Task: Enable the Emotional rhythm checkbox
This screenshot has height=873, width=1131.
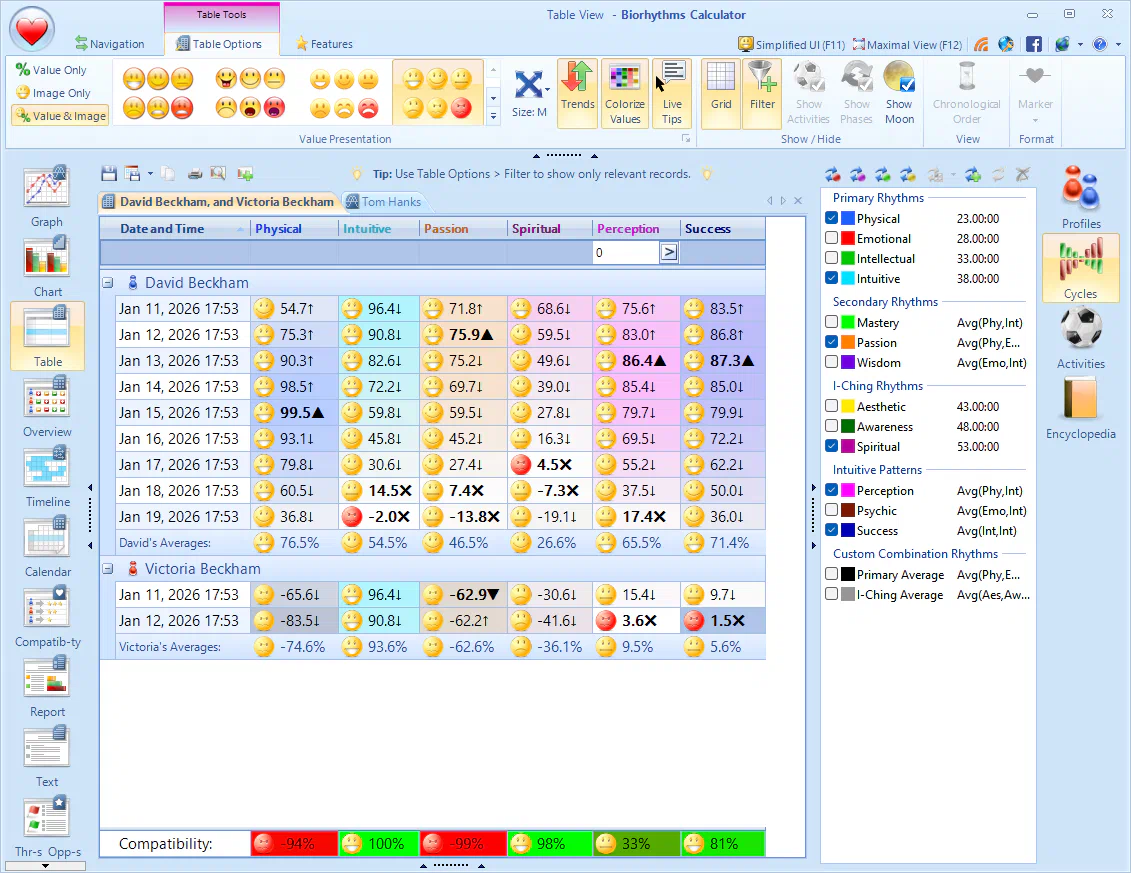Action: 832,239
